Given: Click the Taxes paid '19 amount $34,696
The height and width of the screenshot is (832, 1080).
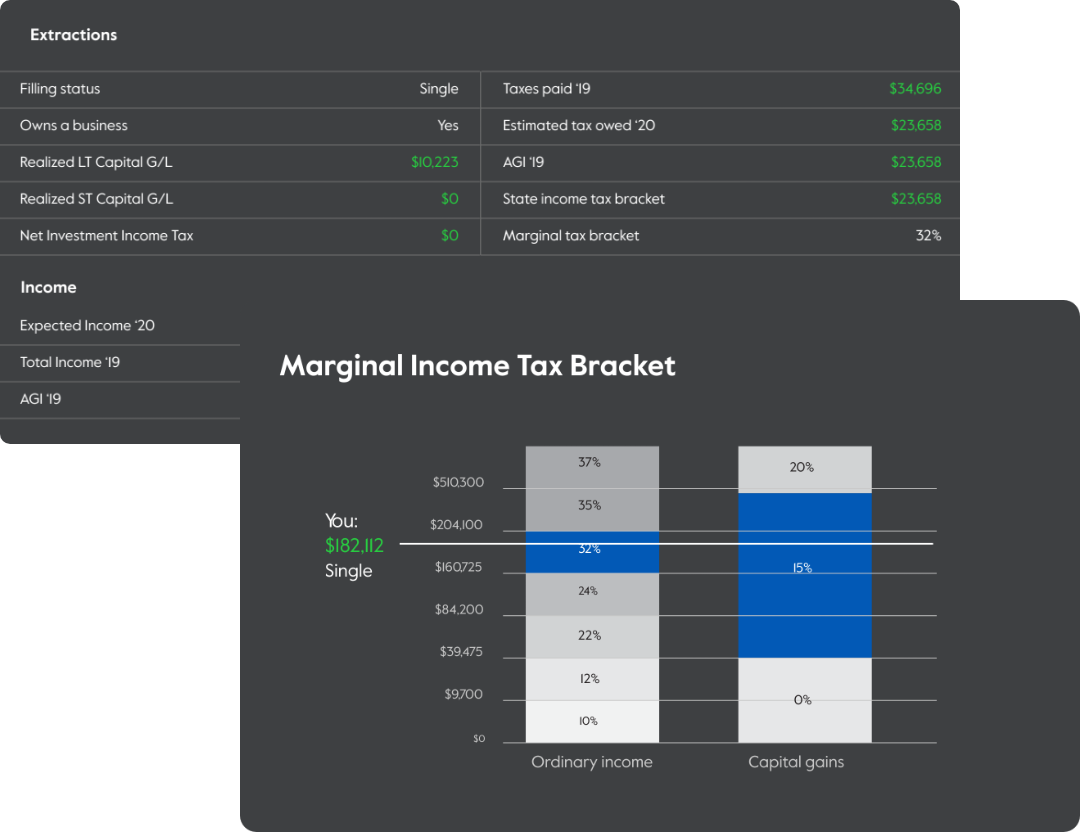Looking at the screenshot, I should (915, 89).
